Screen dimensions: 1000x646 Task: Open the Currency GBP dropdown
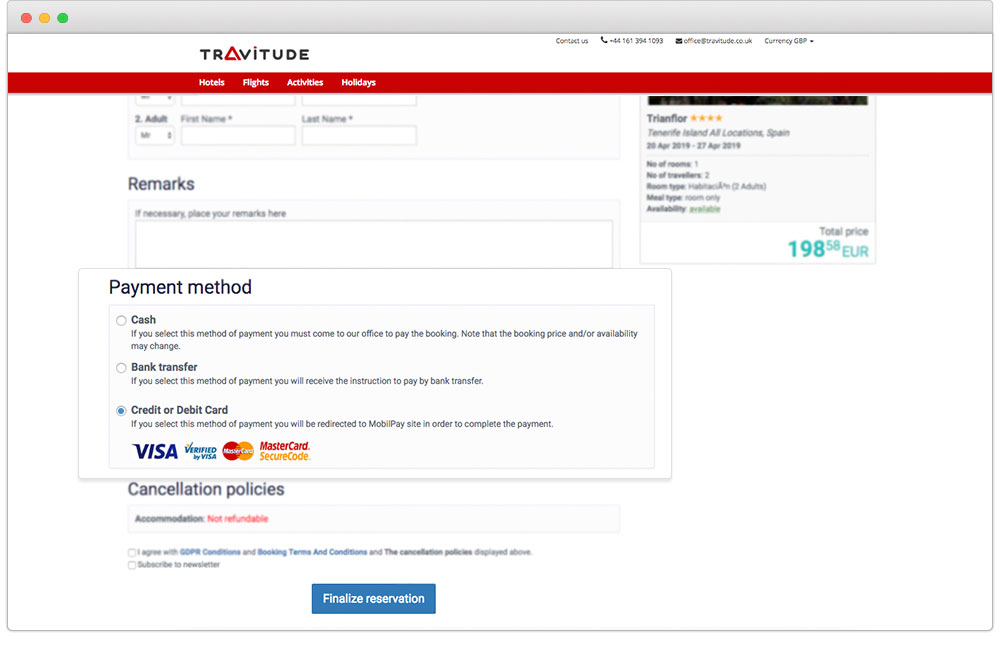click(x=789, y=41)
